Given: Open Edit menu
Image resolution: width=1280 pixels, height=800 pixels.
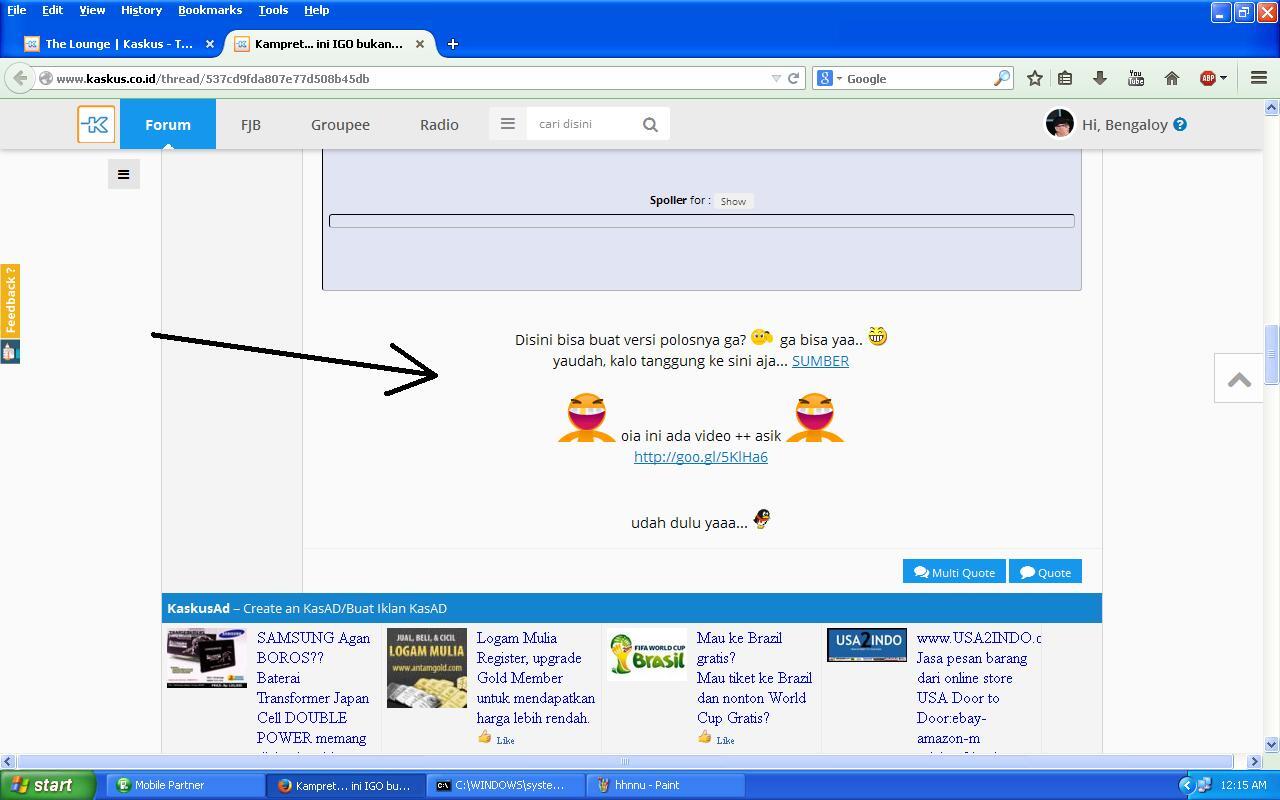Looking at the screenshot, I should [x=52, y=10].
